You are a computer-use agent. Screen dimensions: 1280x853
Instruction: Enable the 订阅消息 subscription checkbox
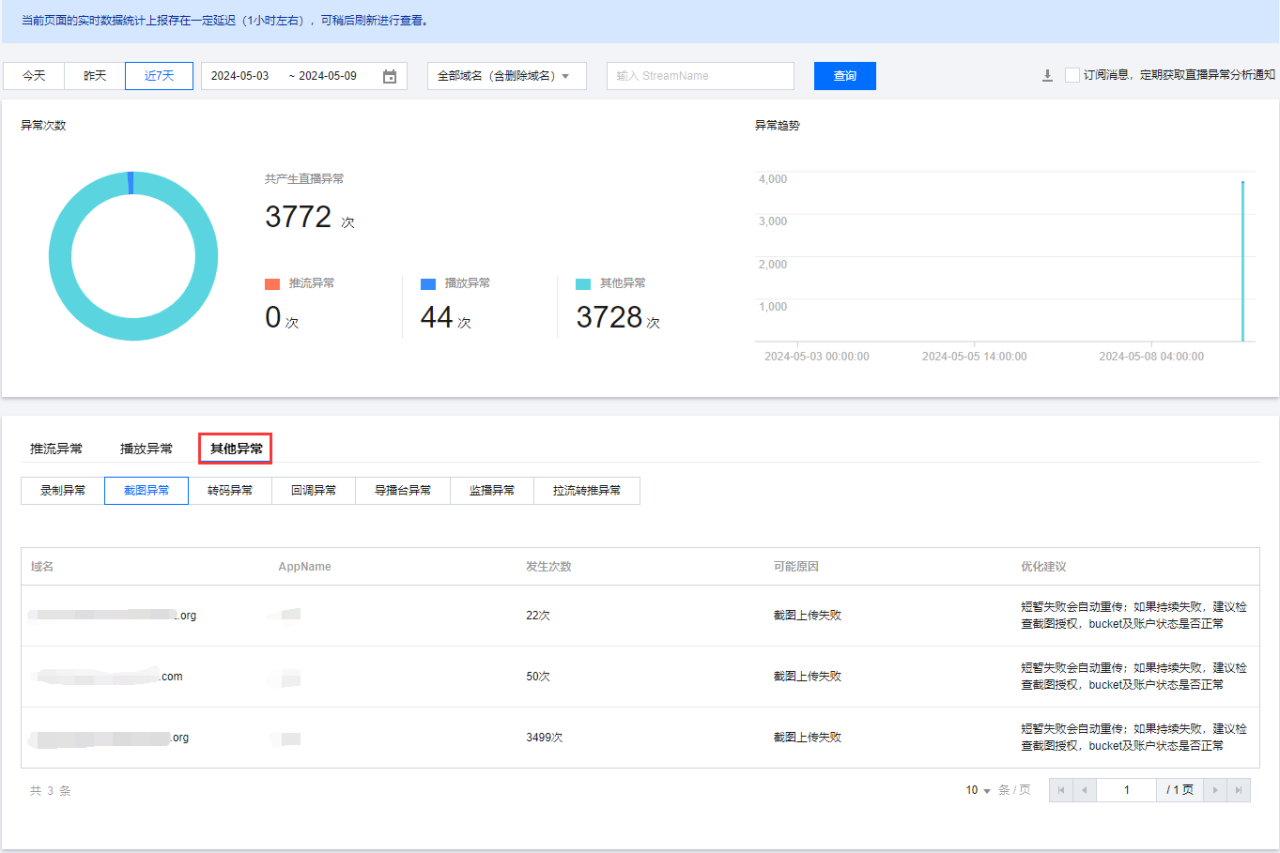point(1072,75)
